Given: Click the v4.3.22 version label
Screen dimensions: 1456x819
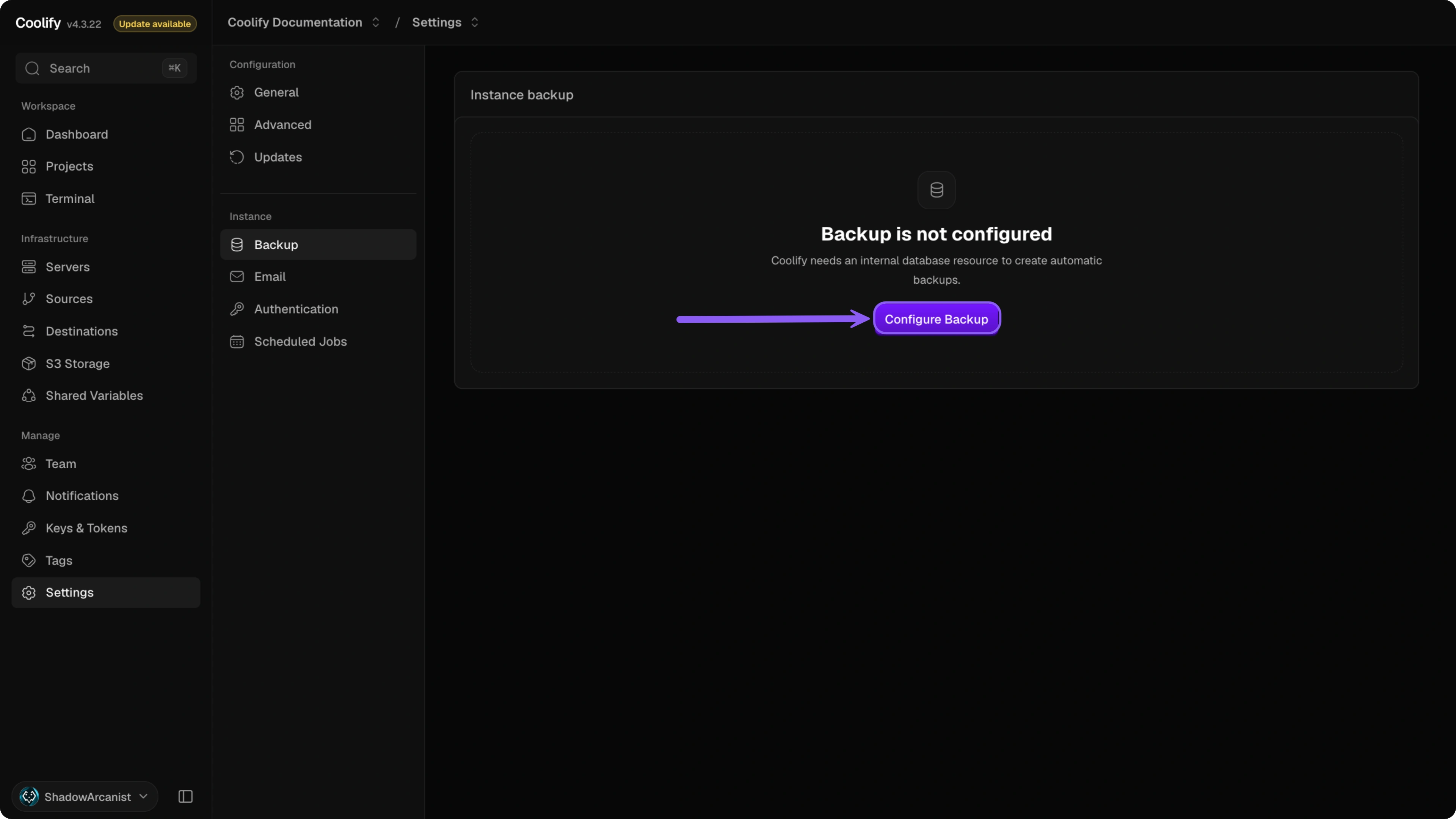Looking at the screenshot, I should (84, 24).
